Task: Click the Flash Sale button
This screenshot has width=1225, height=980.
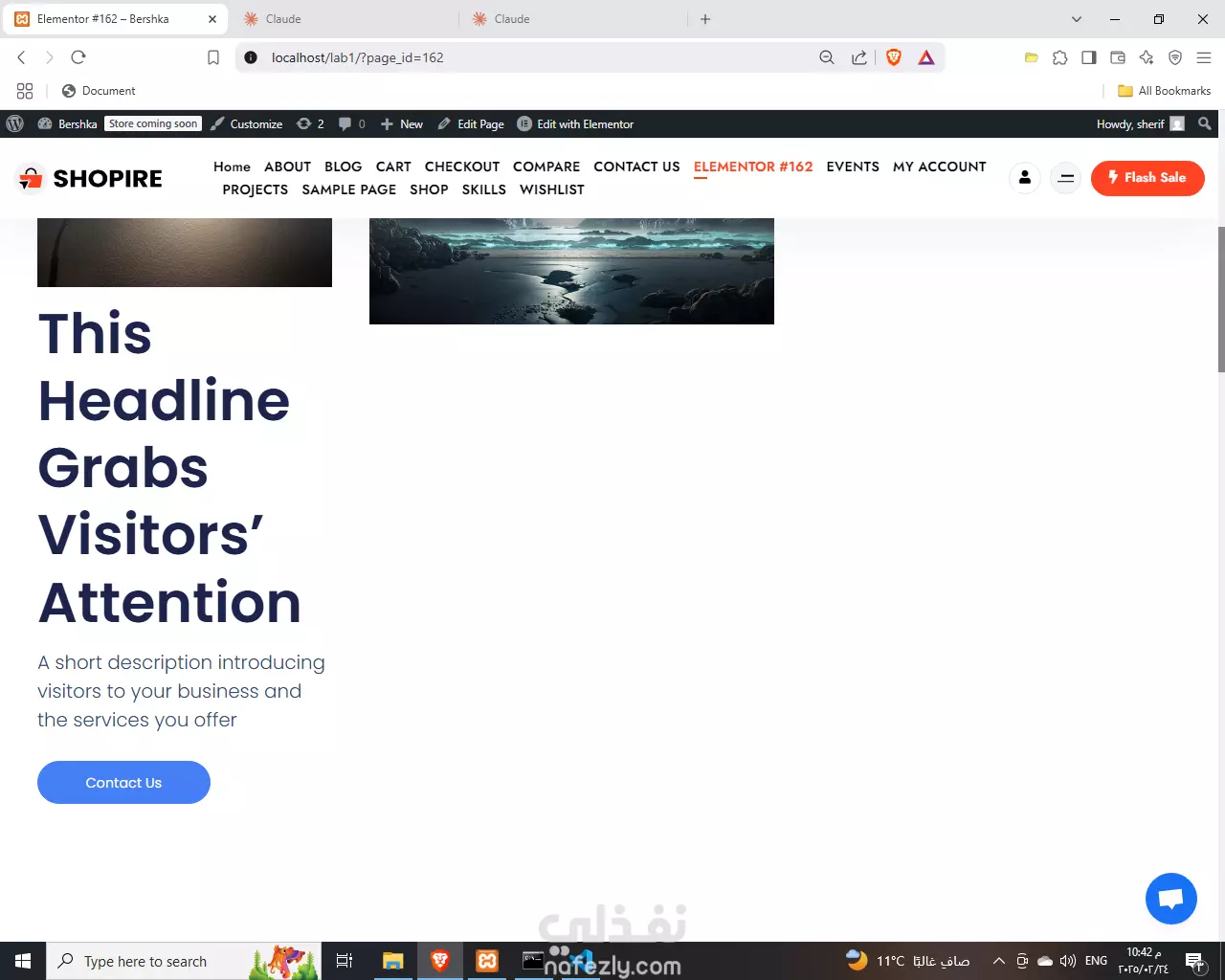Action: coord(1147,178)
